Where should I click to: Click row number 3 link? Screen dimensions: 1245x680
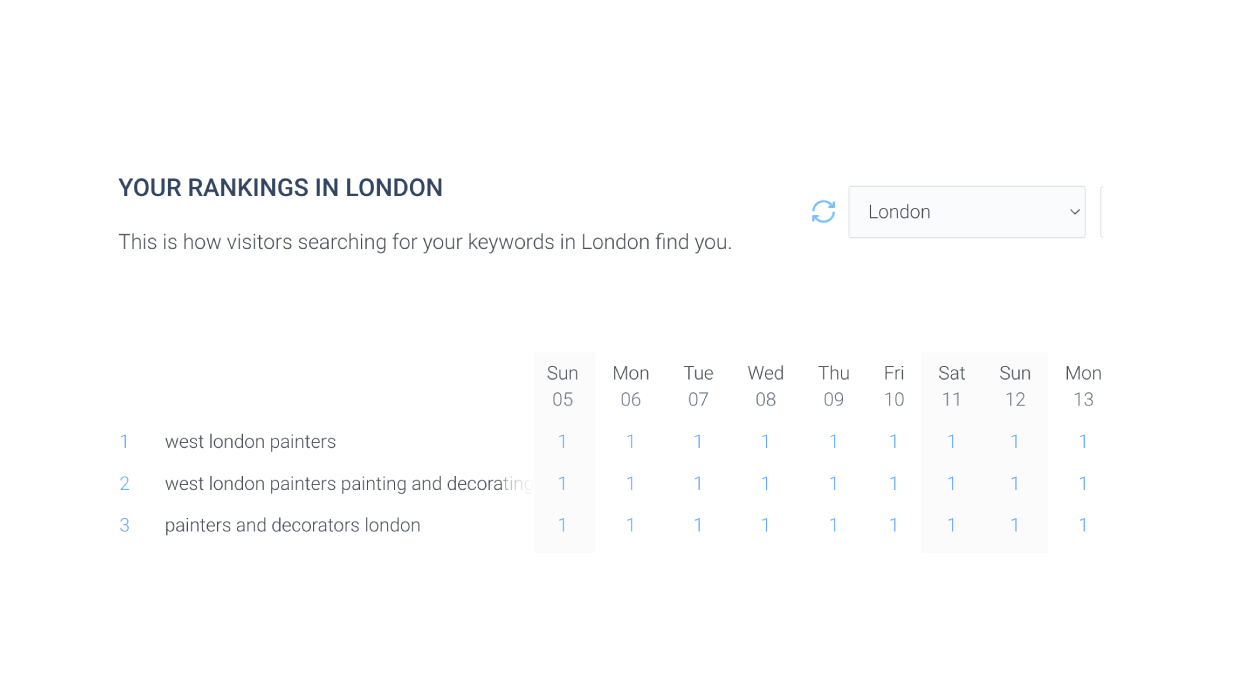125,526
